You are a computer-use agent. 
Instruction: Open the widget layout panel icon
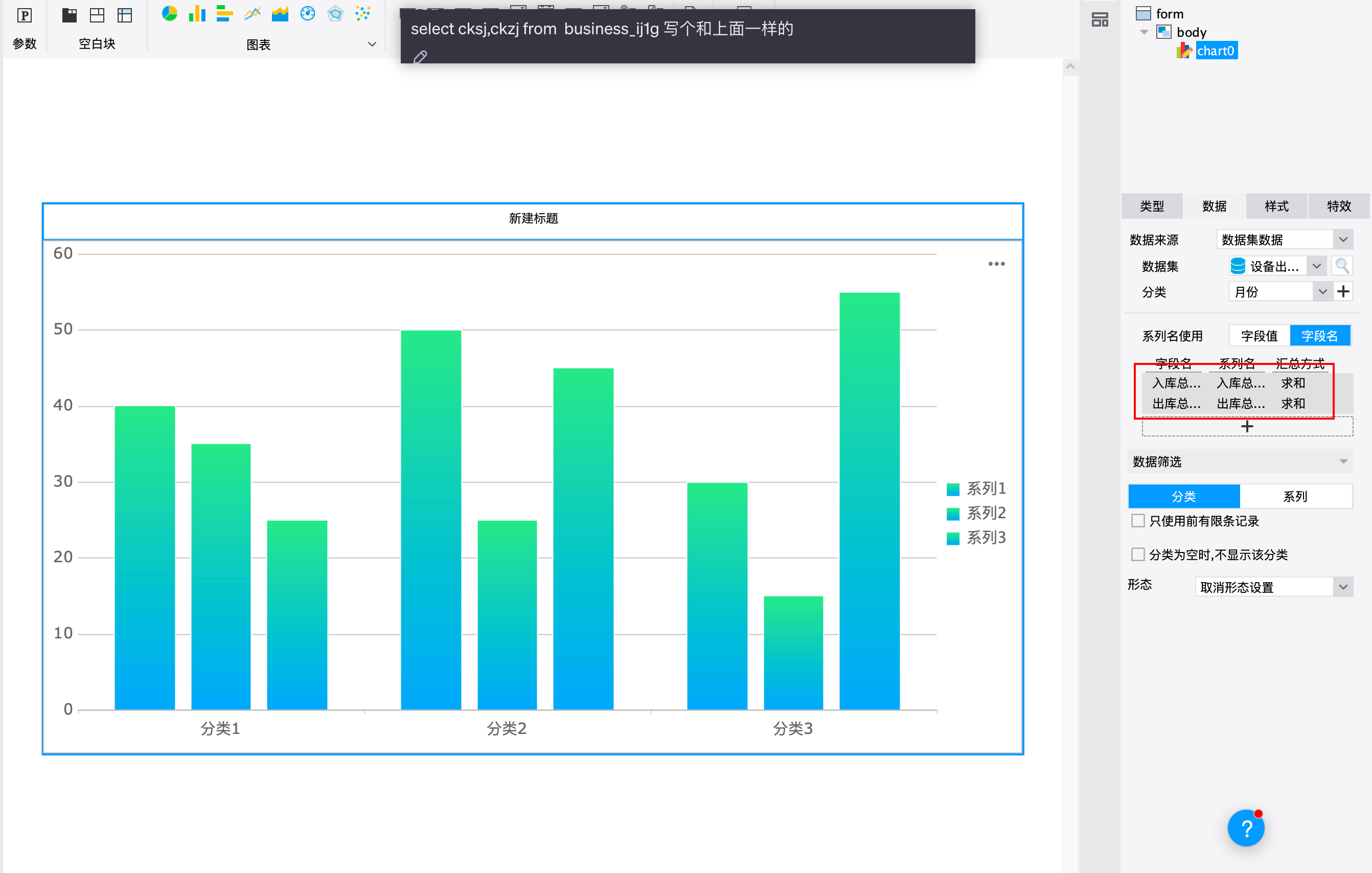(1100, 20)
